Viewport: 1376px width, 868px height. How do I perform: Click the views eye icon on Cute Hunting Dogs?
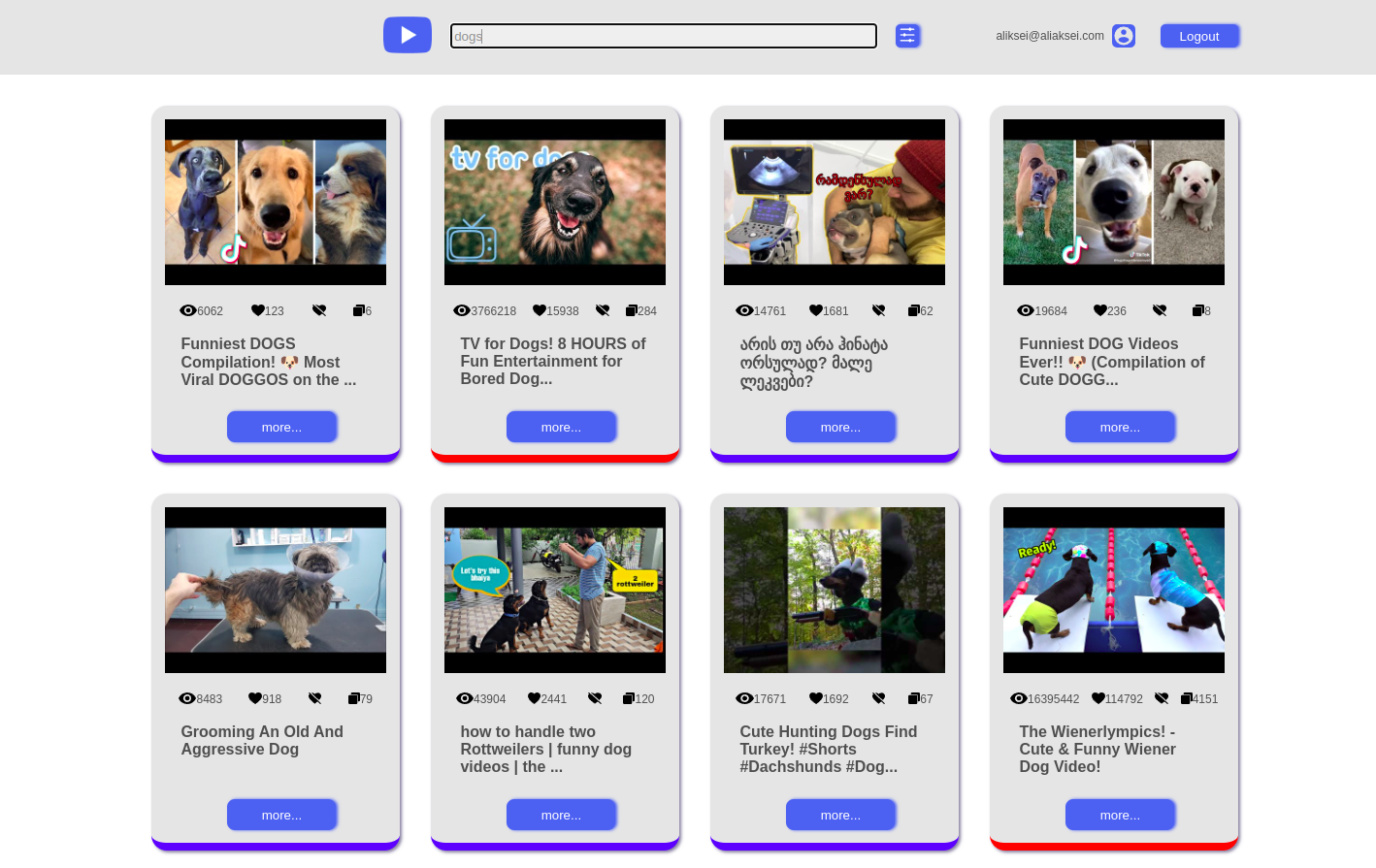tap(744, 698)
